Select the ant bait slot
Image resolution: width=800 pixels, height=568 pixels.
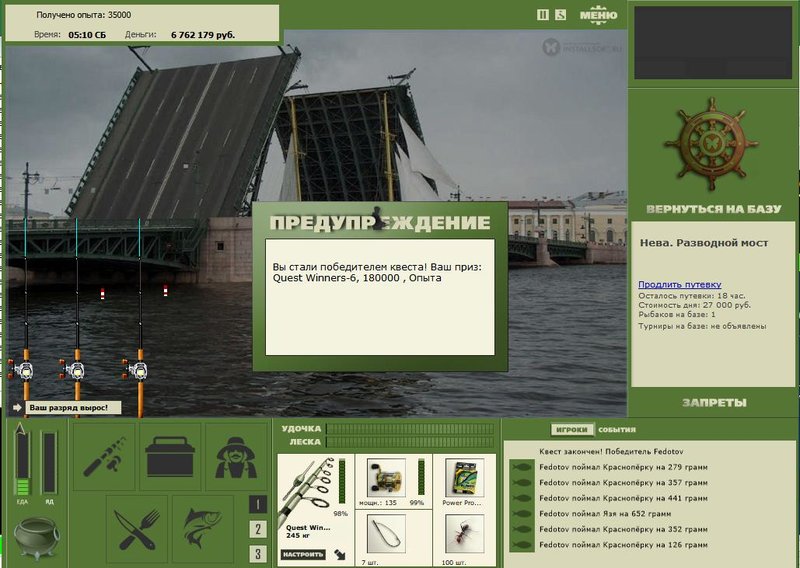point(464,537)
